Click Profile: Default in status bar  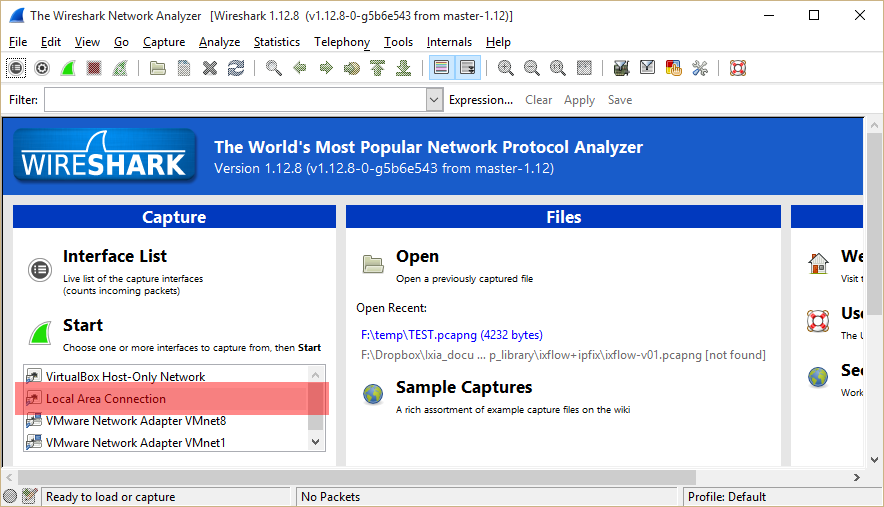pos(727,497)
